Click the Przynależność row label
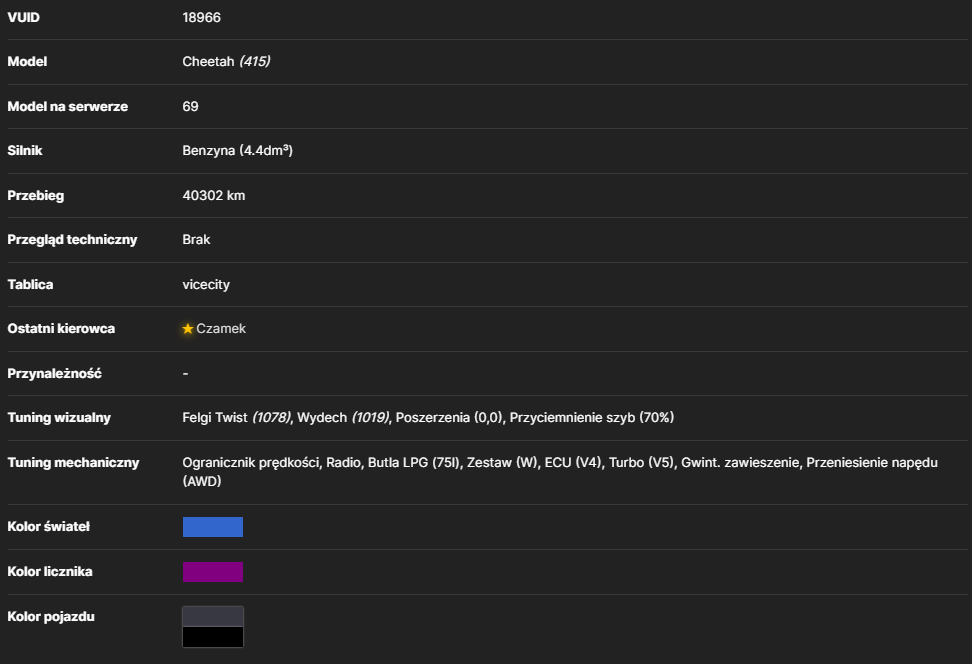972x664 pixels. (x=55, y=373)
